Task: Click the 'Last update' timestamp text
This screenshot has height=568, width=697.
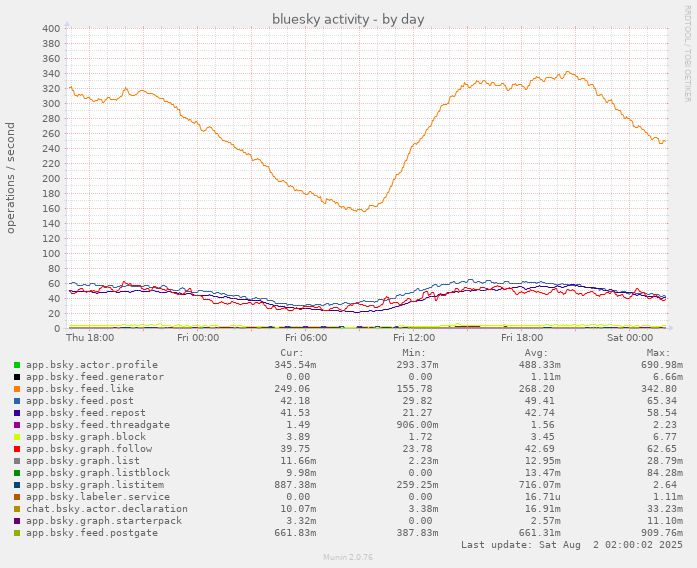Action: [x=572, y=545]
